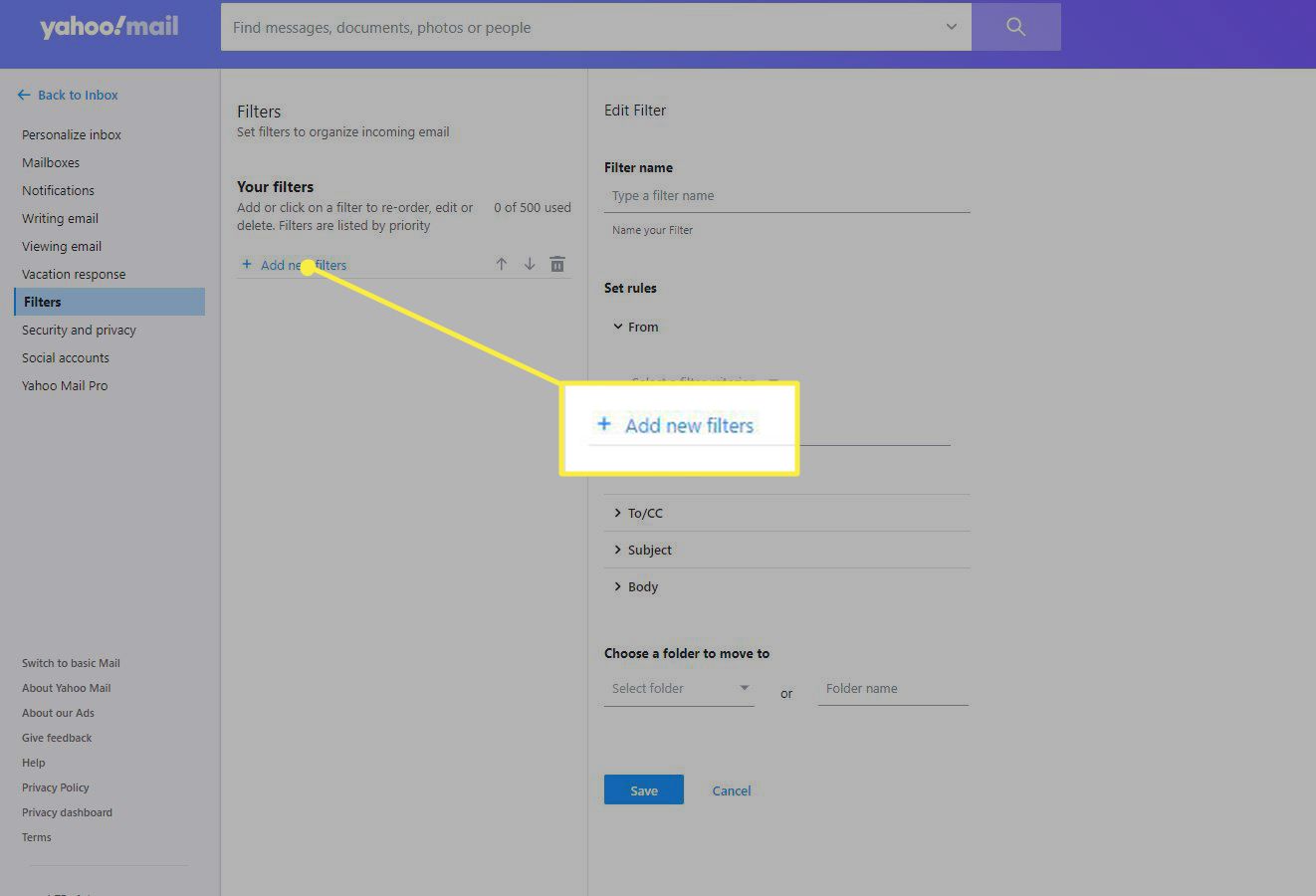This screenshot has width=1316, height=896.
Task: Open Security and privacy settings
Action: (x=79, y=330)
